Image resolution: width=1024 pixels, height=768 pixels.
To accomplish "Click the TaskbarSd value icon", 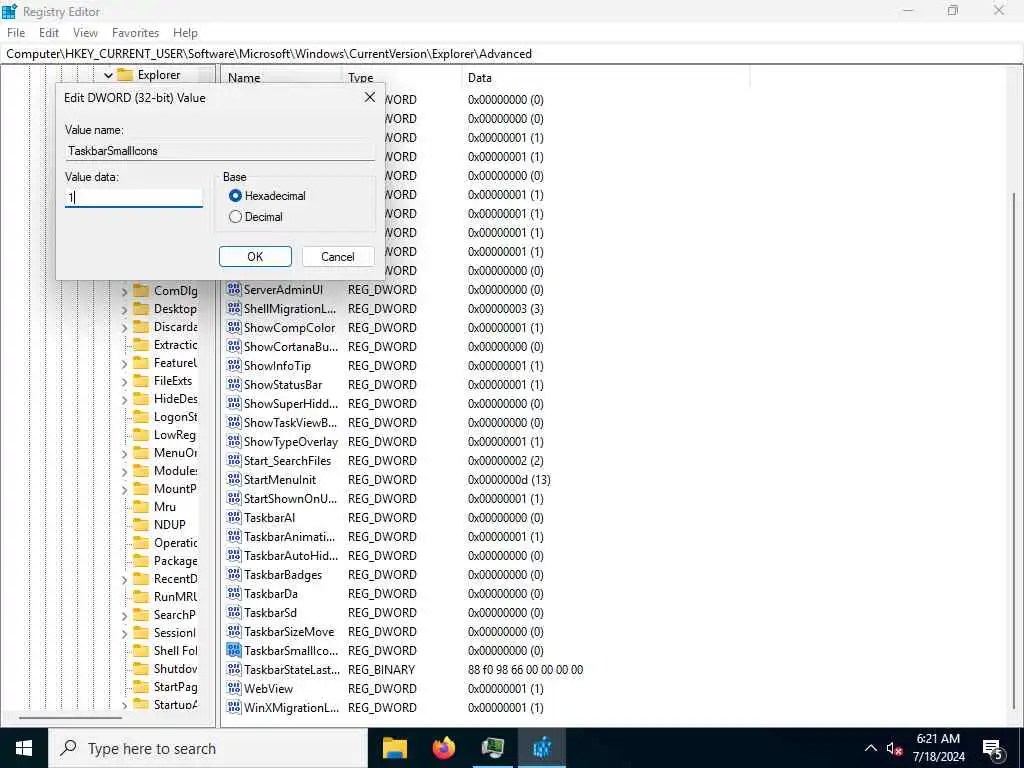I will click(x=234, y=612).
